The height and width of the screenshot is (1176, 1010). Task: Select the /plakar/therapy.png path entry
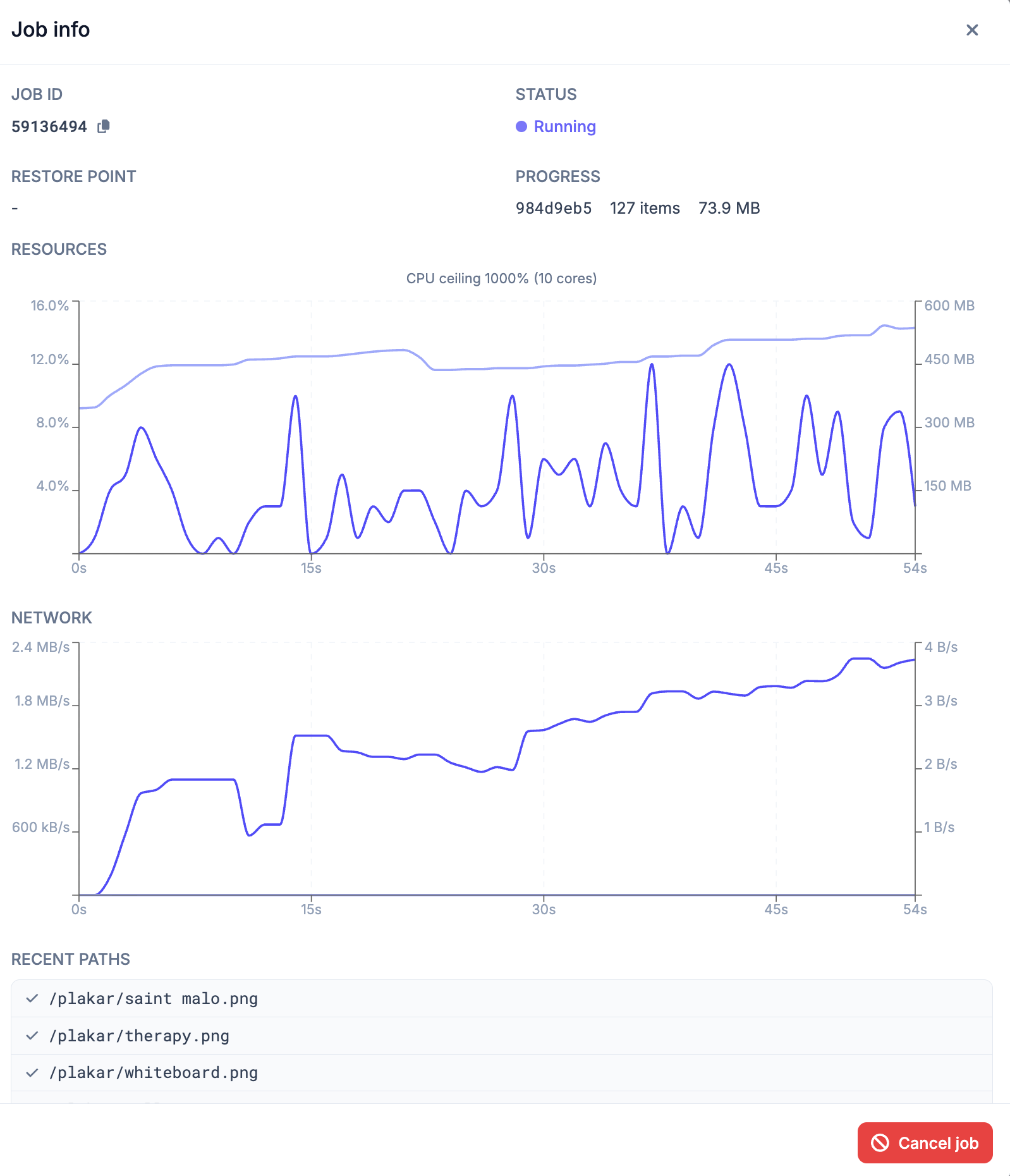point(502,1036)
